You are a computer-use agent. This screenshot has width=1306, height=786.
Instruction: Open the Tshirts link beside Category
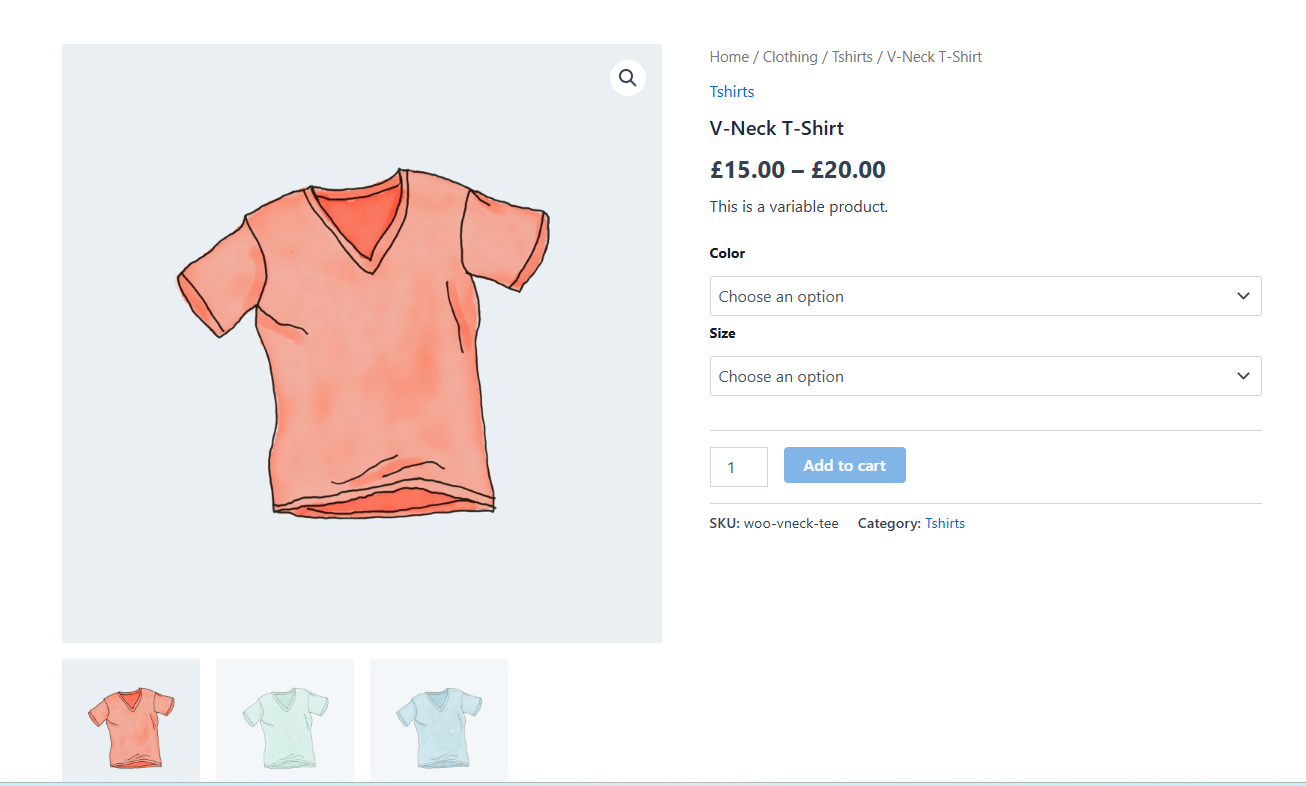[x=945, y=523]
